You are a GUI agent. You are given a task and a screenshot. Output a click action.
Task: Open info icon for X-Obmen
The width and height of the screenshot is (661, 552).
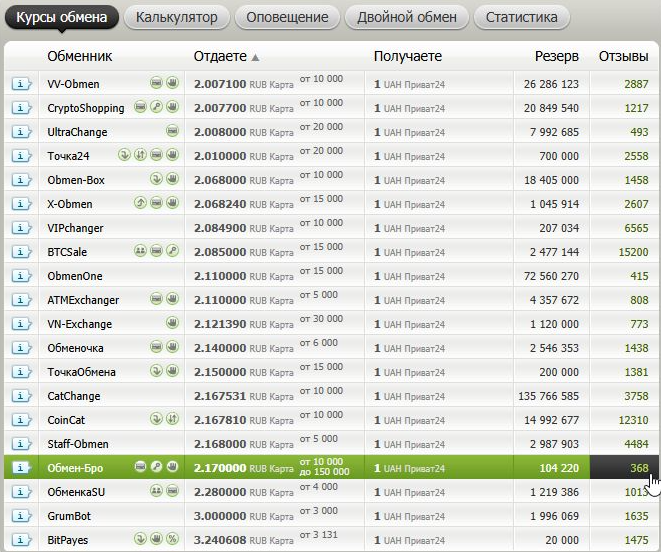tap(21, 204)
